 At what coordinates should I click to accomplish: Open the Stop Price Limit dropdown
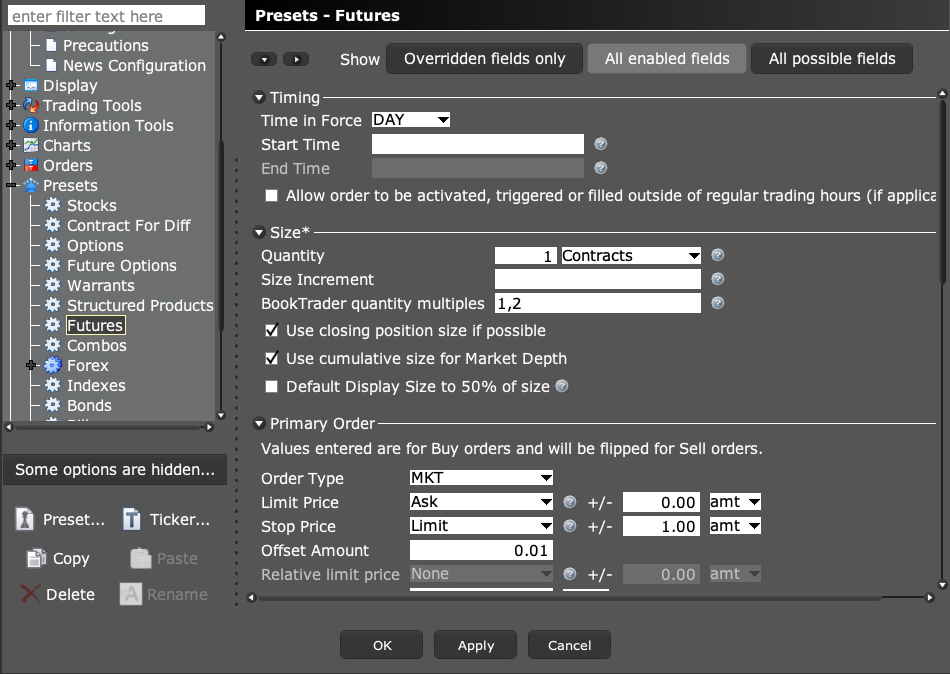(x=481, y=526)
